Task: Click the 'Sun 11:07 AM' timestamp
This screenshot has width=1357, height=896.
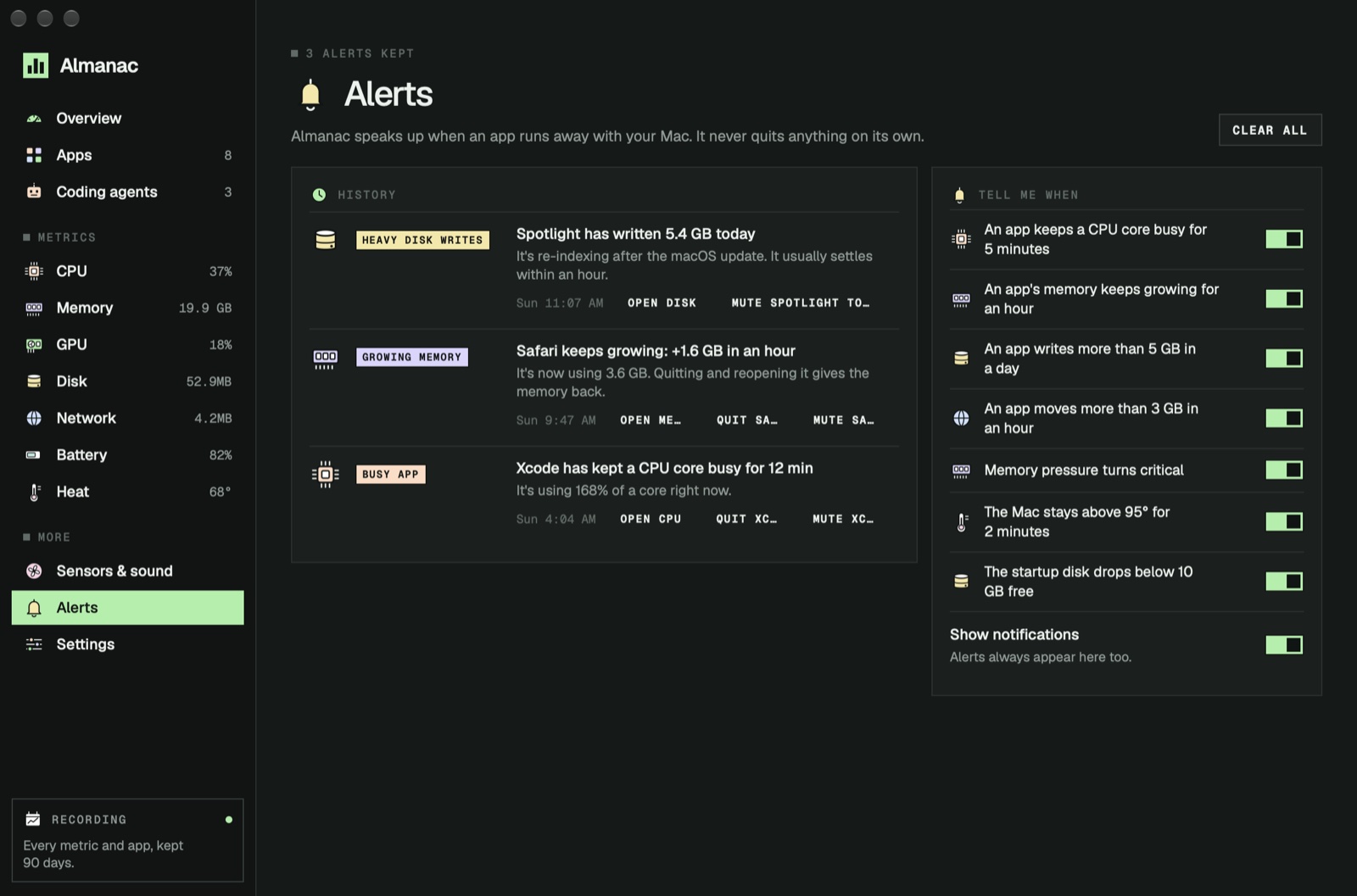Action: coord(560,303)
